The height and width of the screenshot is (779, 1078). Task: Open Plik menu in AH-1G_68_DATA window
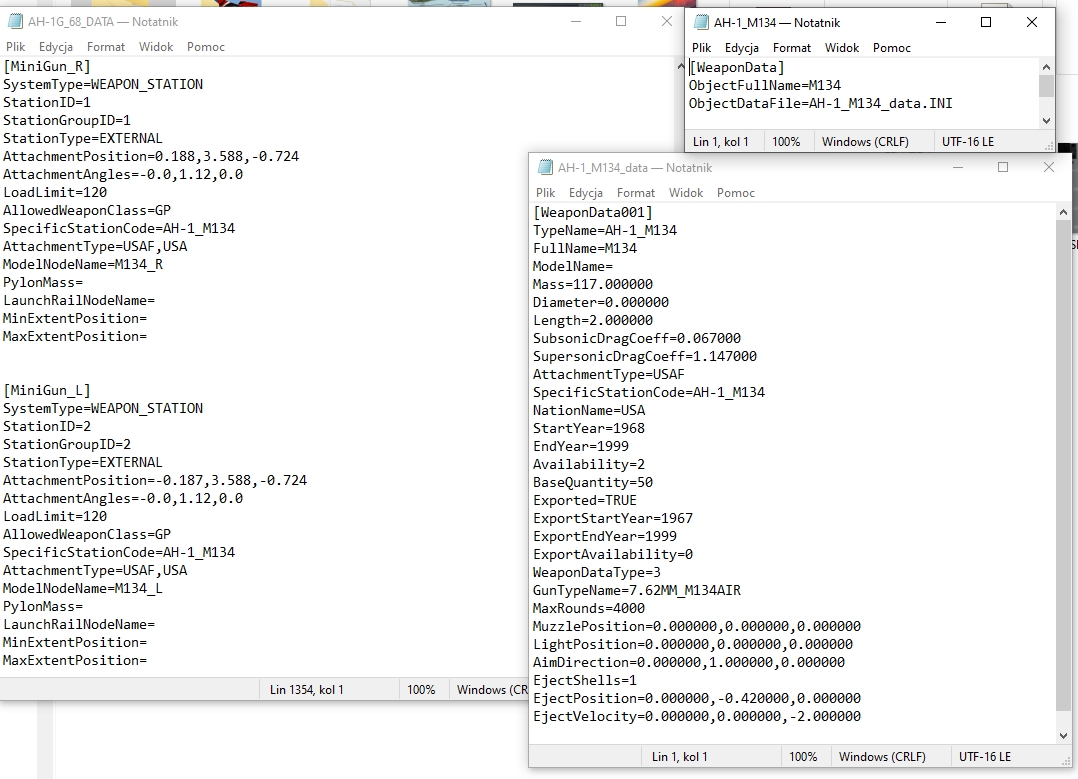15,47
